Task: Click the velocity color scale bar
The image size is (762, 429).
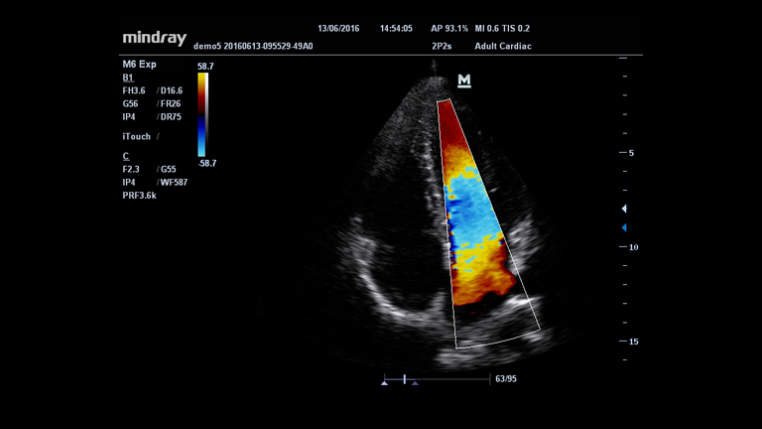Action: point(203,115)
